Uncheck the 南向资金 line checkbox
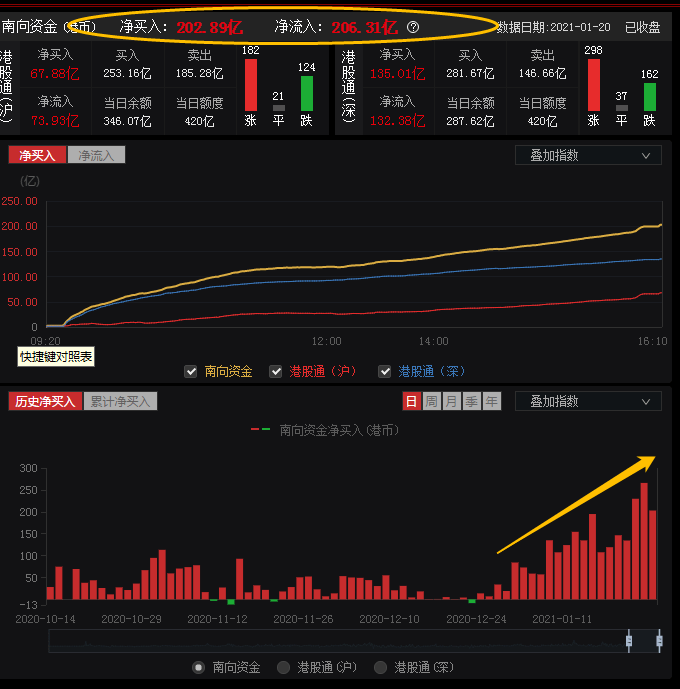The width and height of the screenshot is (680, 689). click(x=191, y=372)
